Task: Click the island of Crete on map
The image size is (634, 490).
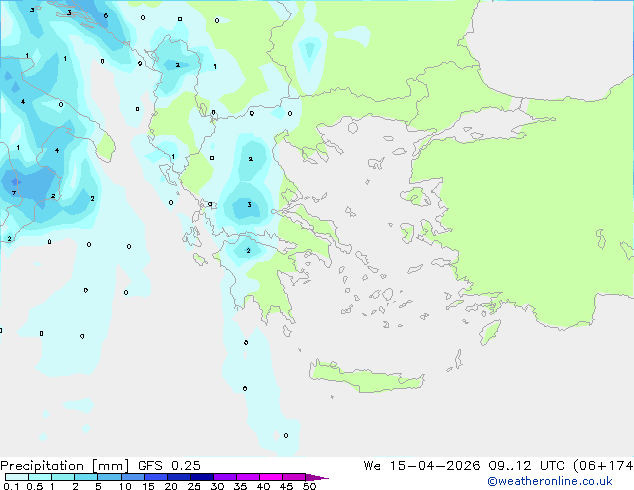Action: [x=367, y=376]
